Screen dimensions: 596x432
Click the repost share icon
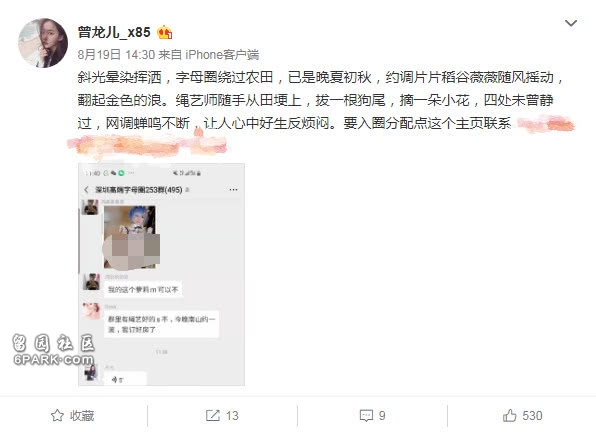[x=213, y=415]
